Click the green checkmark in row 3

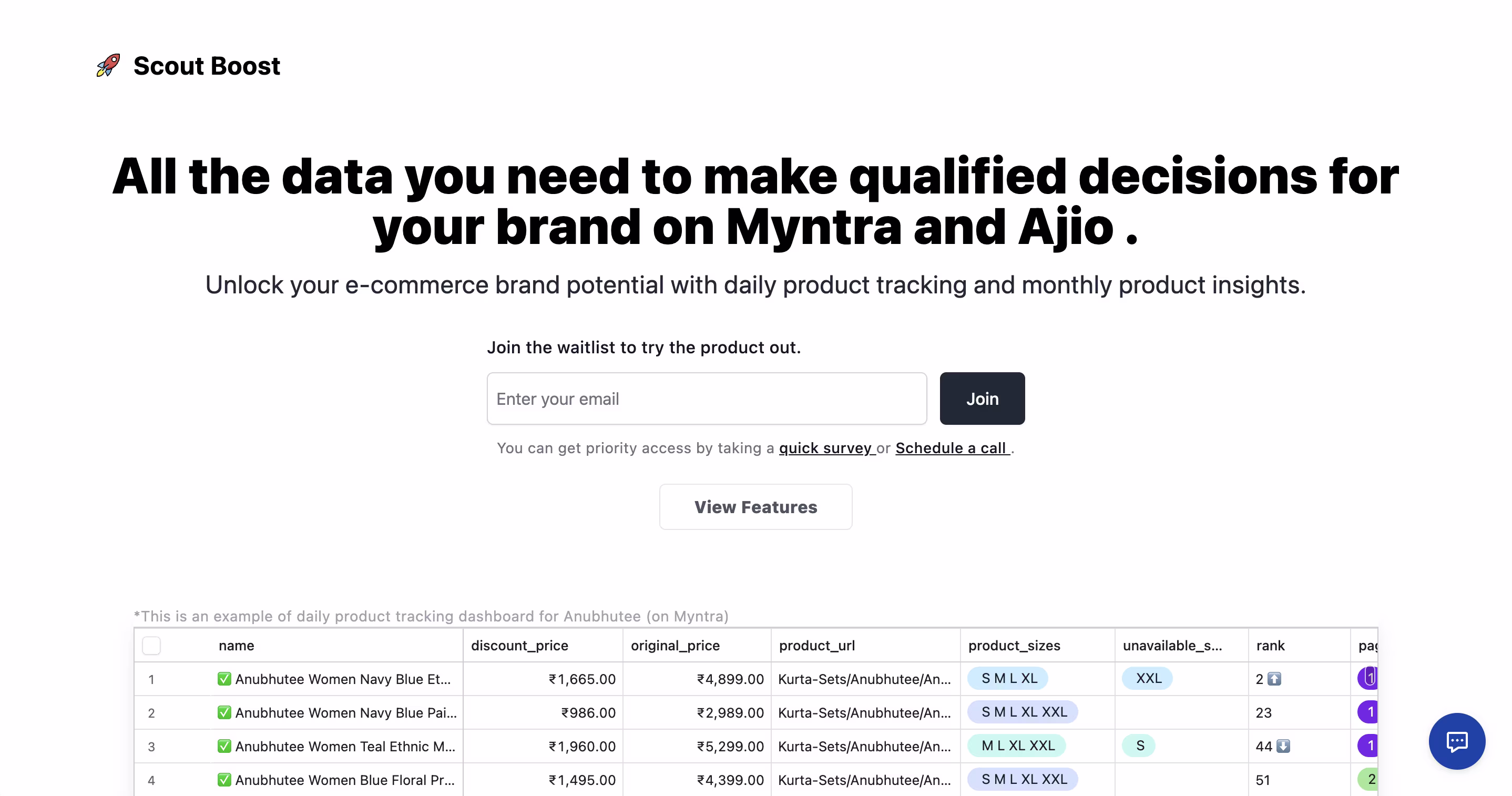pos(224,746)
